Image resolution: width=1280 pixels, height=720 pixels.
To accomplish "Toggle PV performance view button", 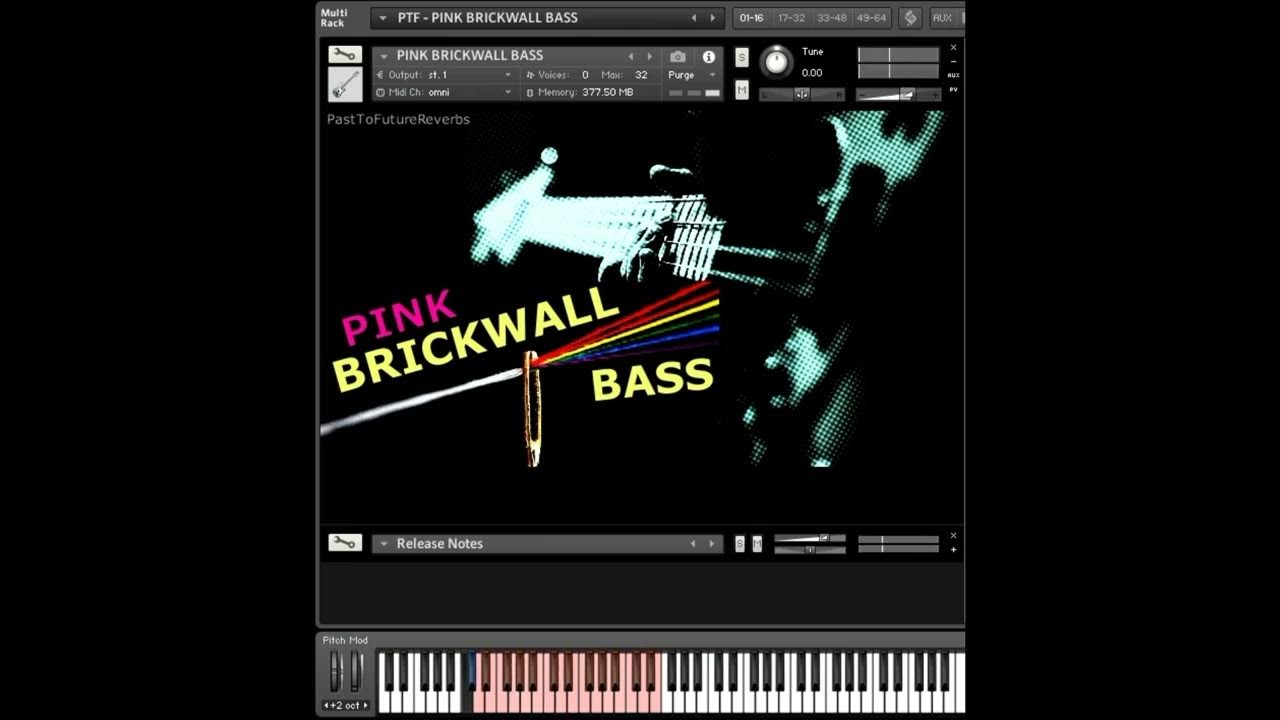I will click(954, 89).
